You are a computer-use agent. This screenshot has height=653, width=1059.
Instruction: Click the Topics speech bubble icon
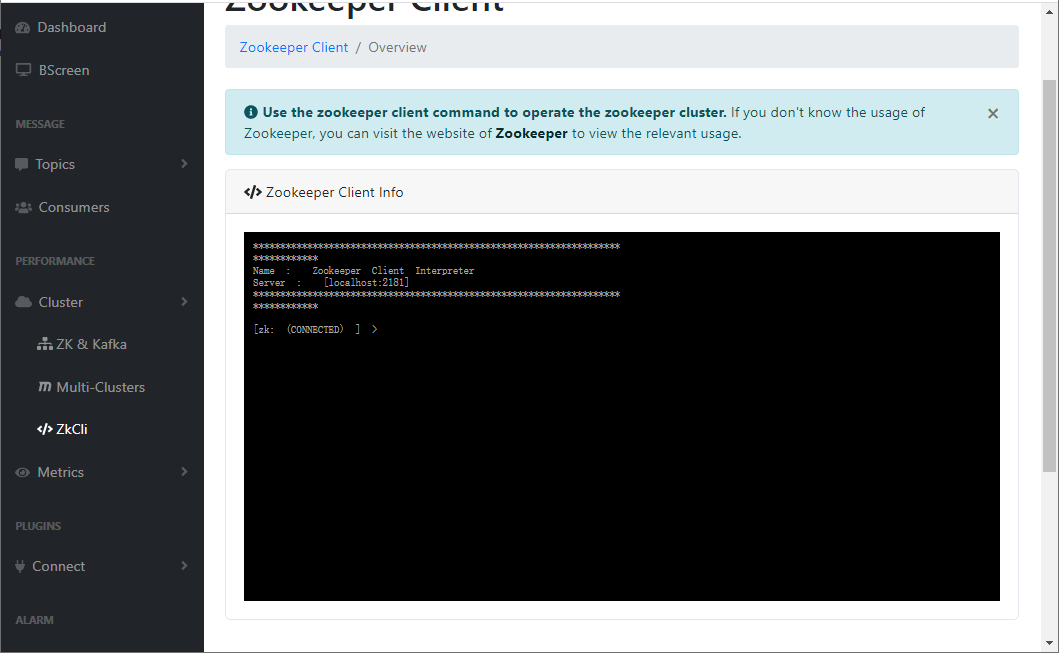(x=22, y=164)
